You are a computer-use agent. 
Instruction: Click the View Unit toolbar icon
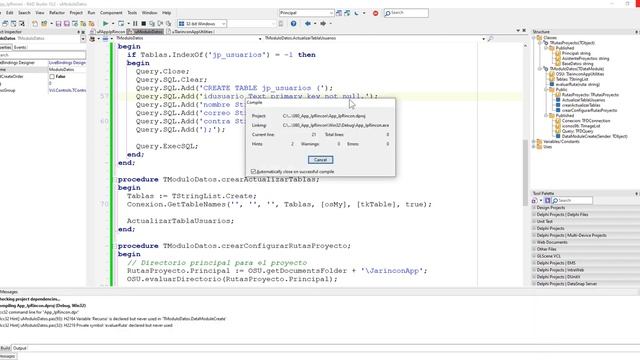point(5,24)
